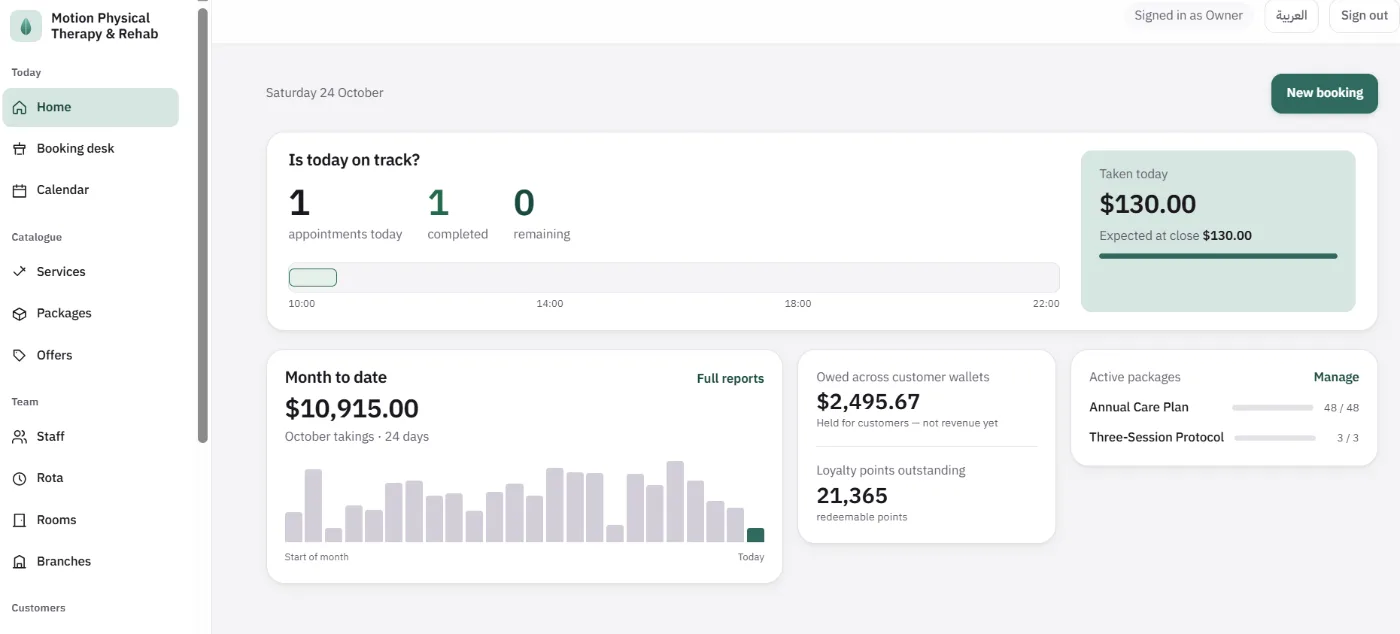Click the 'Is today on track?' heading

354,160
